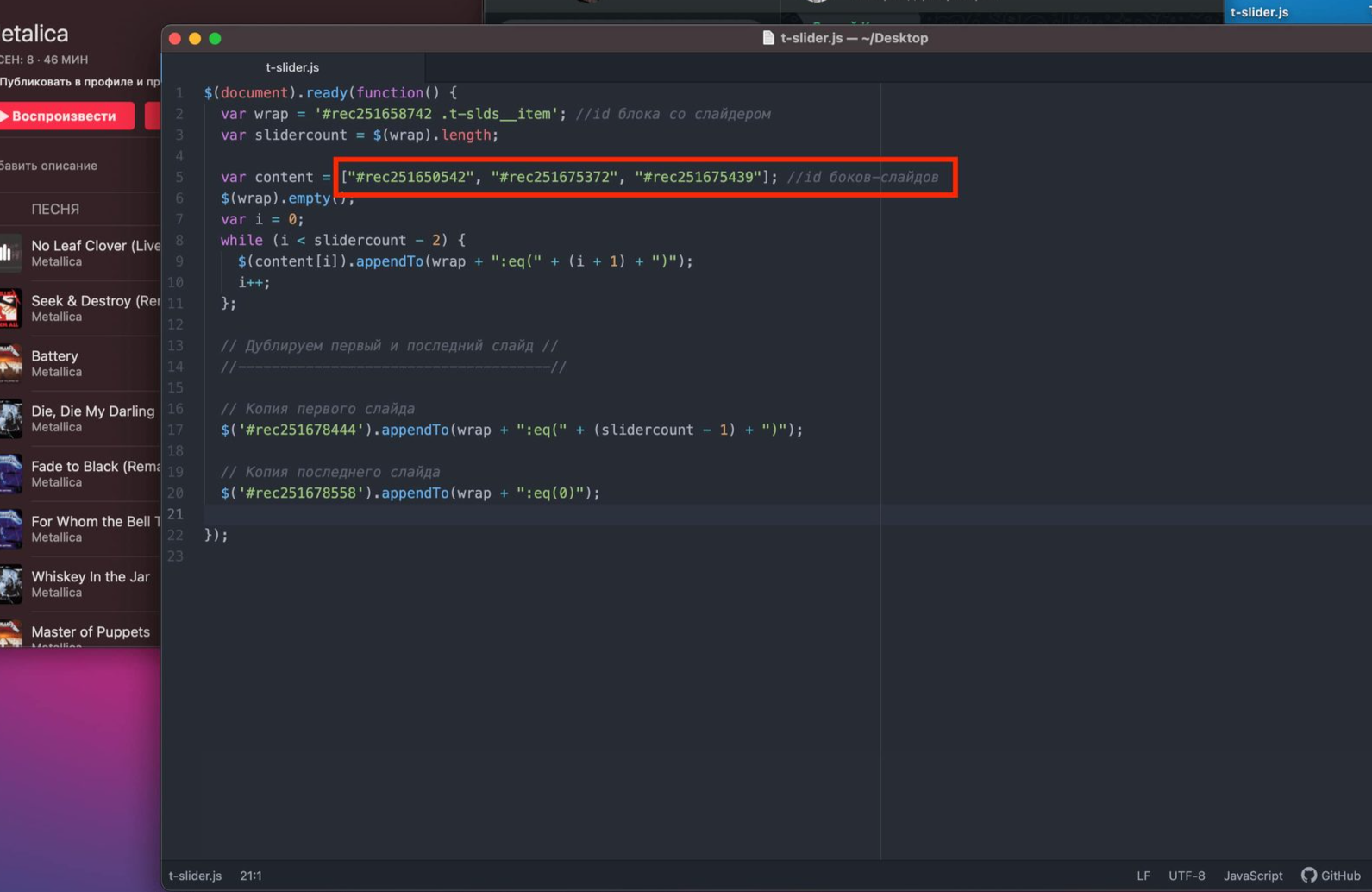Select Whiskey In the Jar song

point(80,584)
